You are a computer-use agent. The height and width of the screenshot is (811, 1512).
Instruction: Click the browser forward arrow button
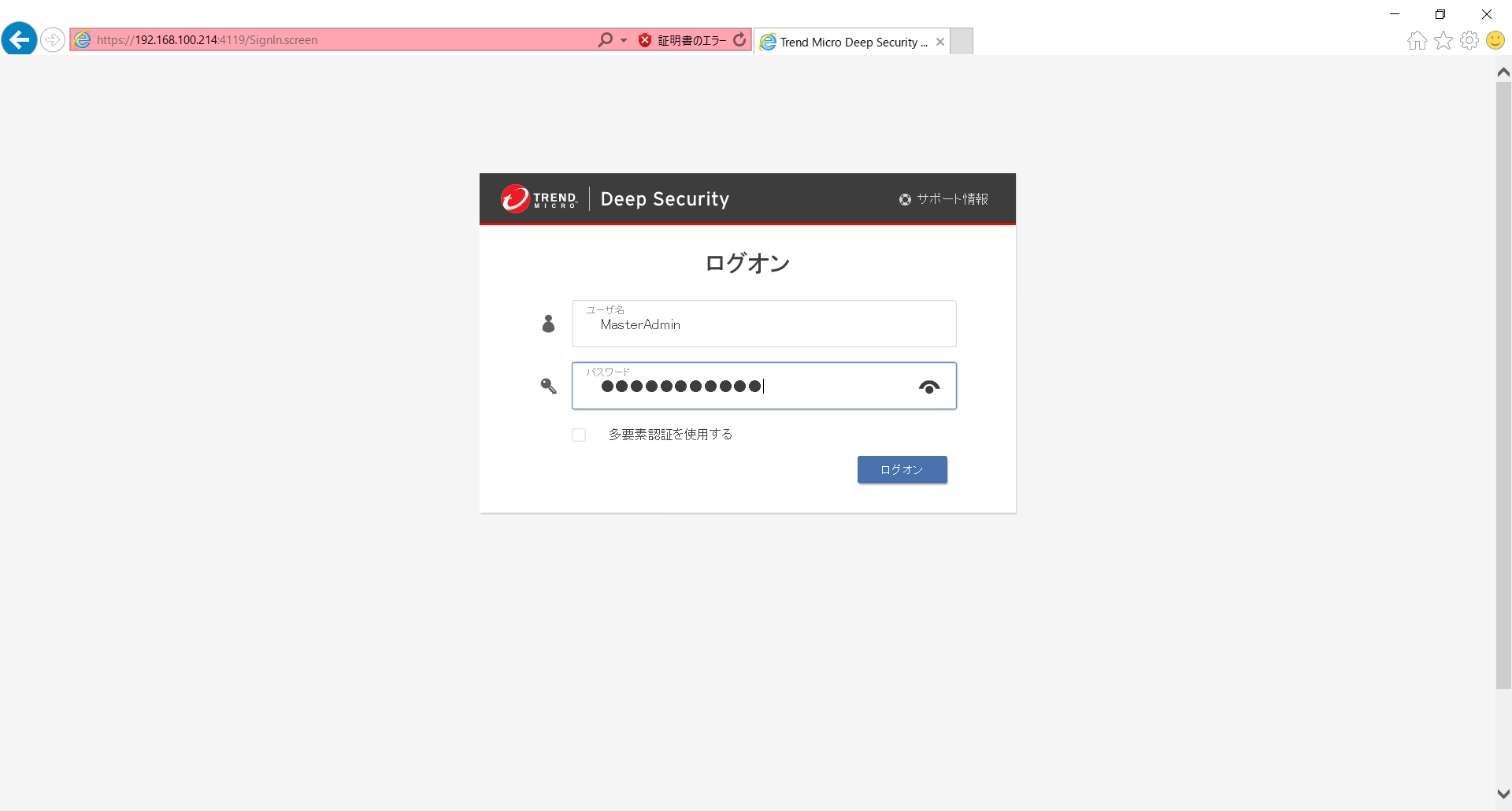[x=53, y=39]
